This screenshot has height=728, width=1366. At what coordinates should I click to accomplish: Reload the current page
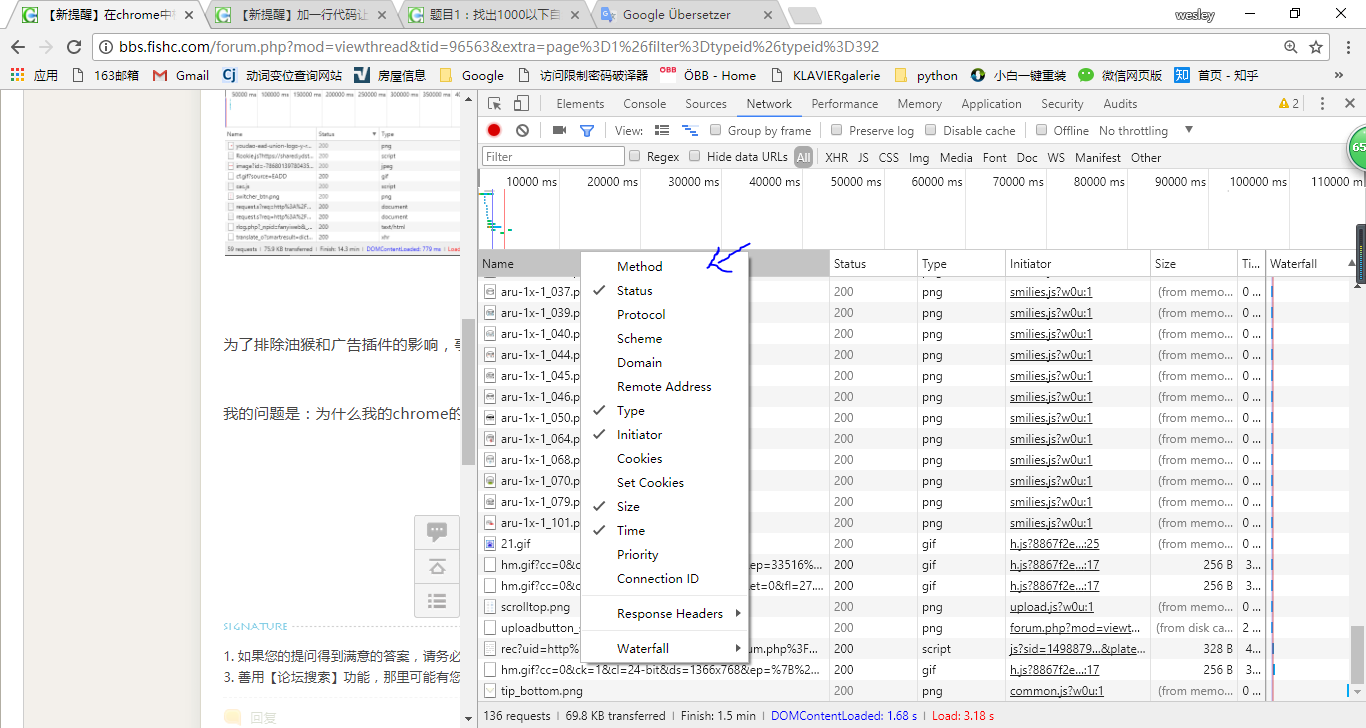pos(74,47)
